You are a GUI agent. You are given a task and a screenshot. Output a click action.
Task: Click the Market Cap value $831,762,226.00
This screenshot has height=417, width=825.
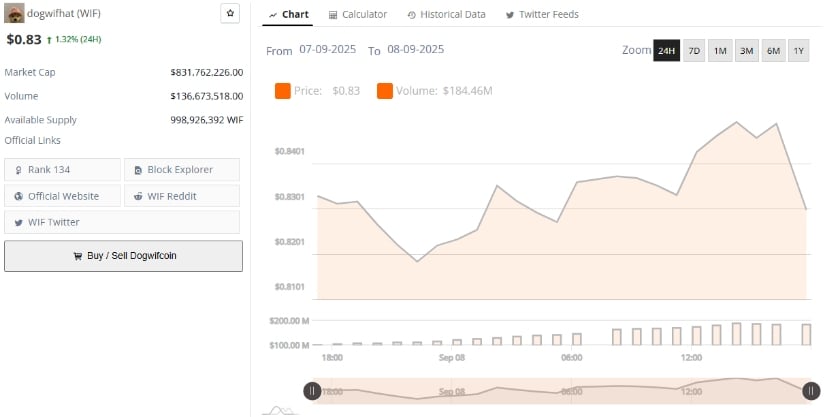pos(207,73)
